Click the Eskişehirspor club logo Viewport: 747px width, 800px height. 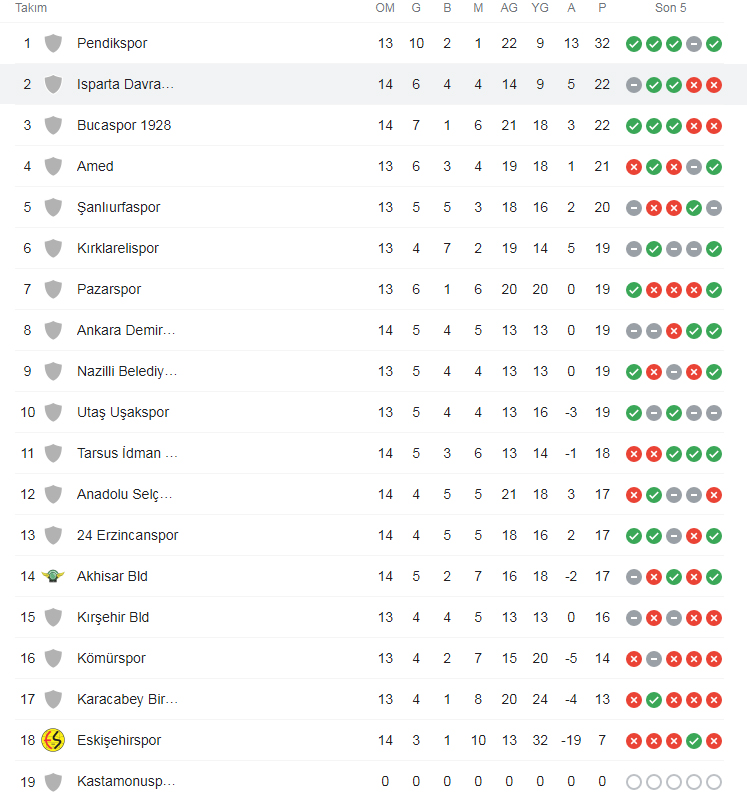click(53, 740)
